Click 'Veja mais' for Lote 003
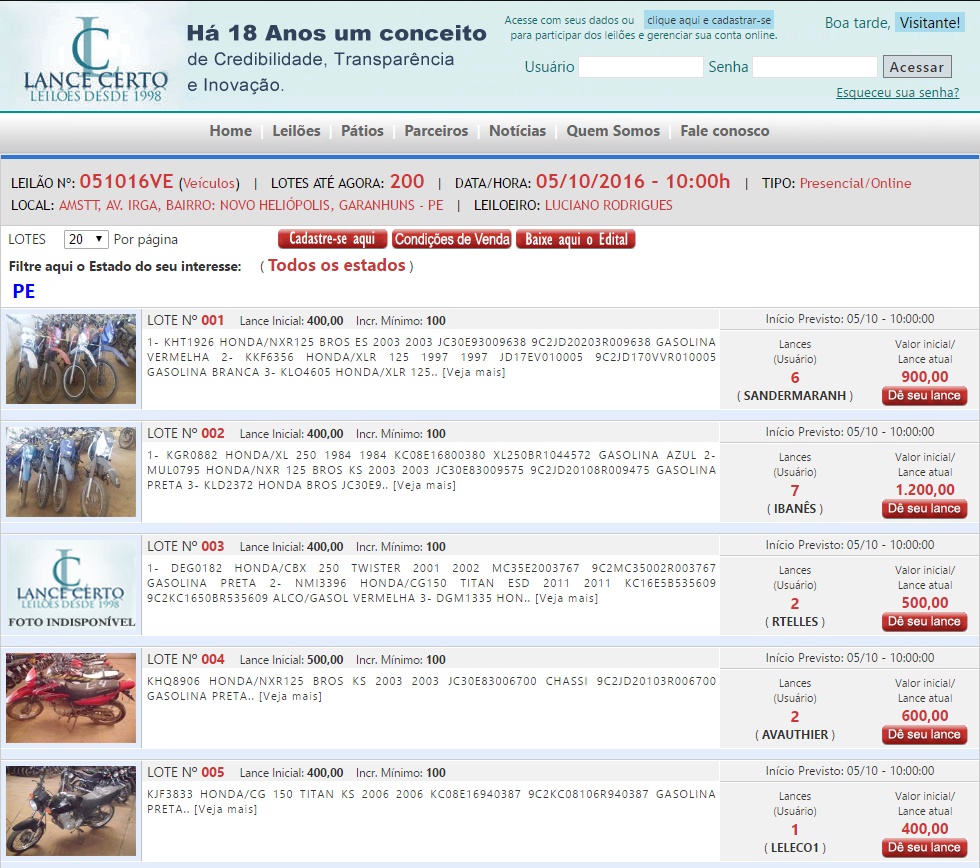 coord(566,599)
